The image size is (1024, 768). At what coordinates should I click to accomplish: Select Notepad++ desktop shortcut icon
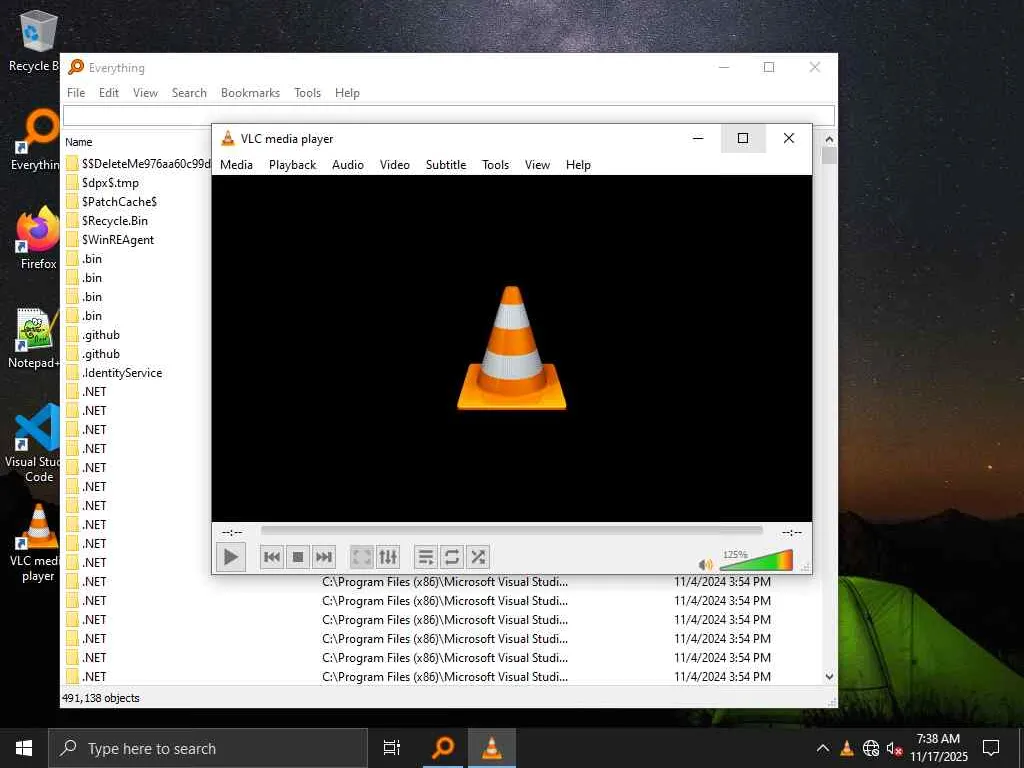36,338
